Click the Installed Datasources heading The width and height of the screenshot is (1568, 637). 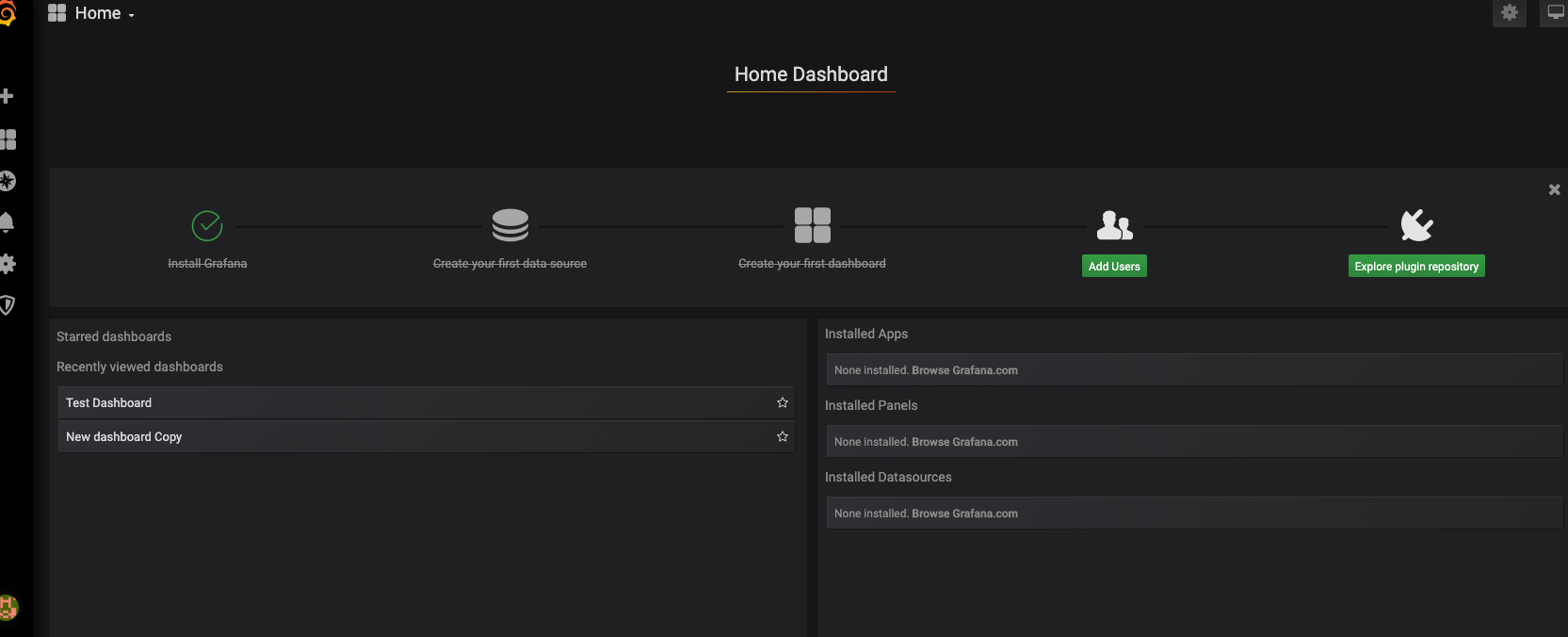pyautogui.click(x=888, y=477)
